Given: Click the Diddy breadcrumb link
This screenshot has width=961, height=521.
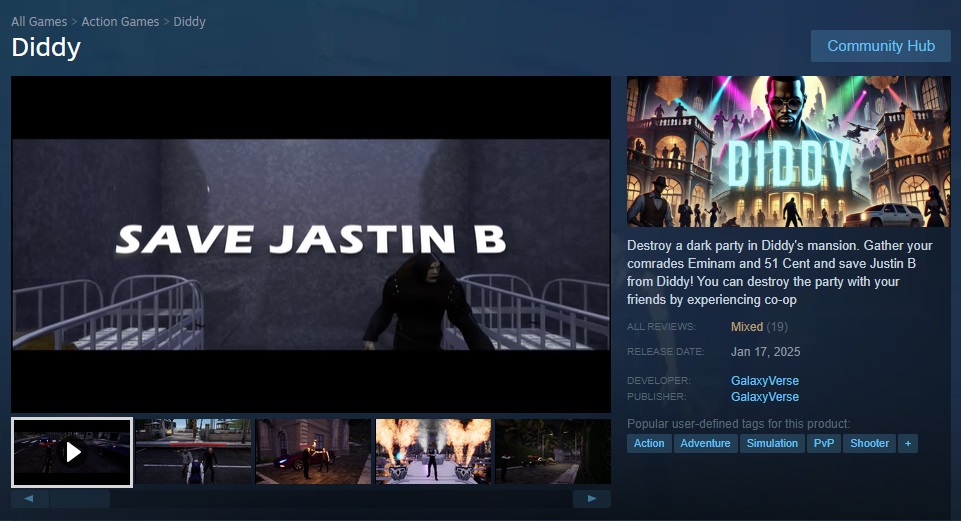Looking at the screenshot, I should click(x=189, y=21).
